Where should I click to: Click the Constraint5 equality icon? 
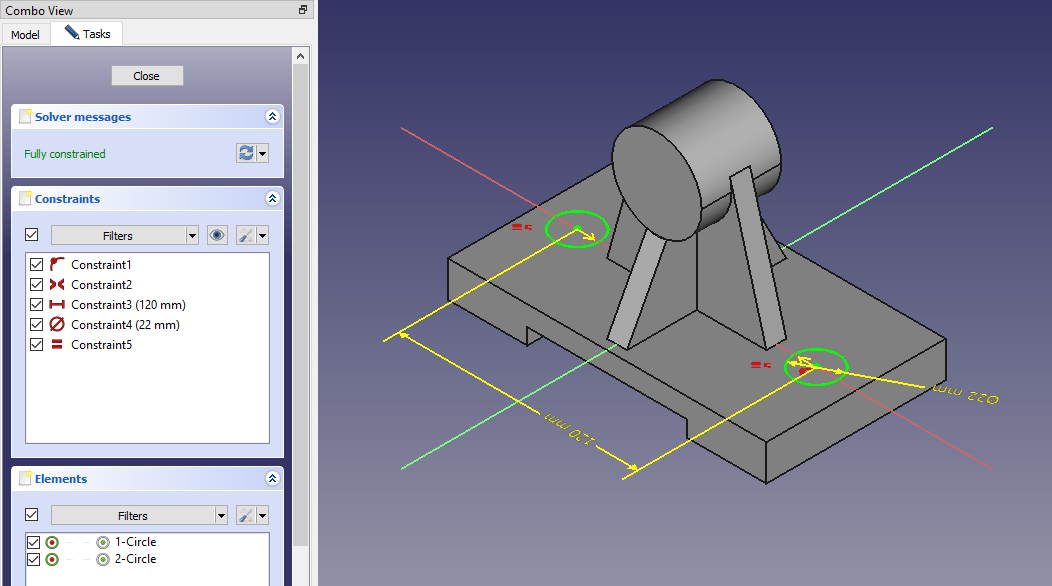57,345
